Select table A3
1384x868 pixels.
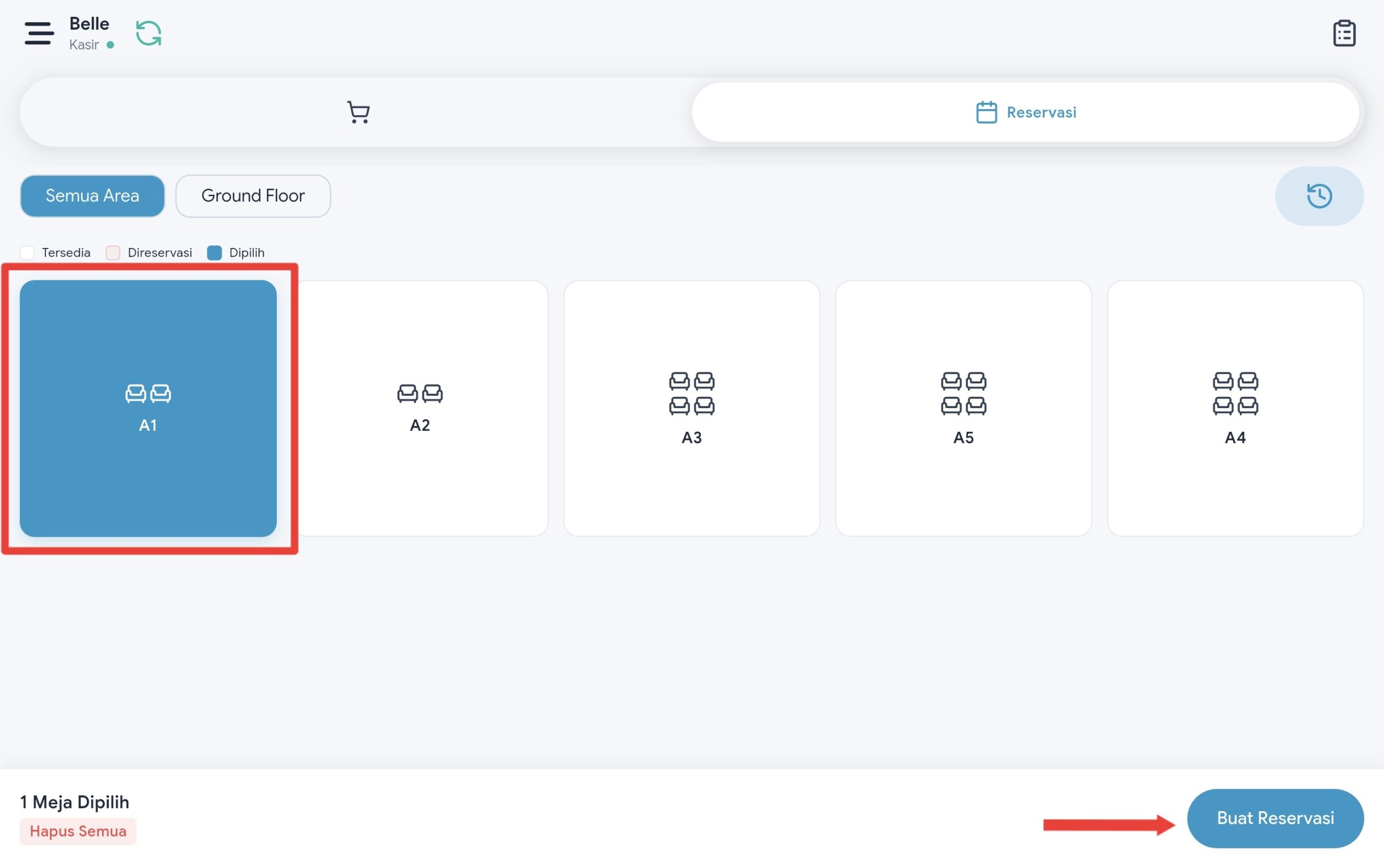(x=691, y=408)
